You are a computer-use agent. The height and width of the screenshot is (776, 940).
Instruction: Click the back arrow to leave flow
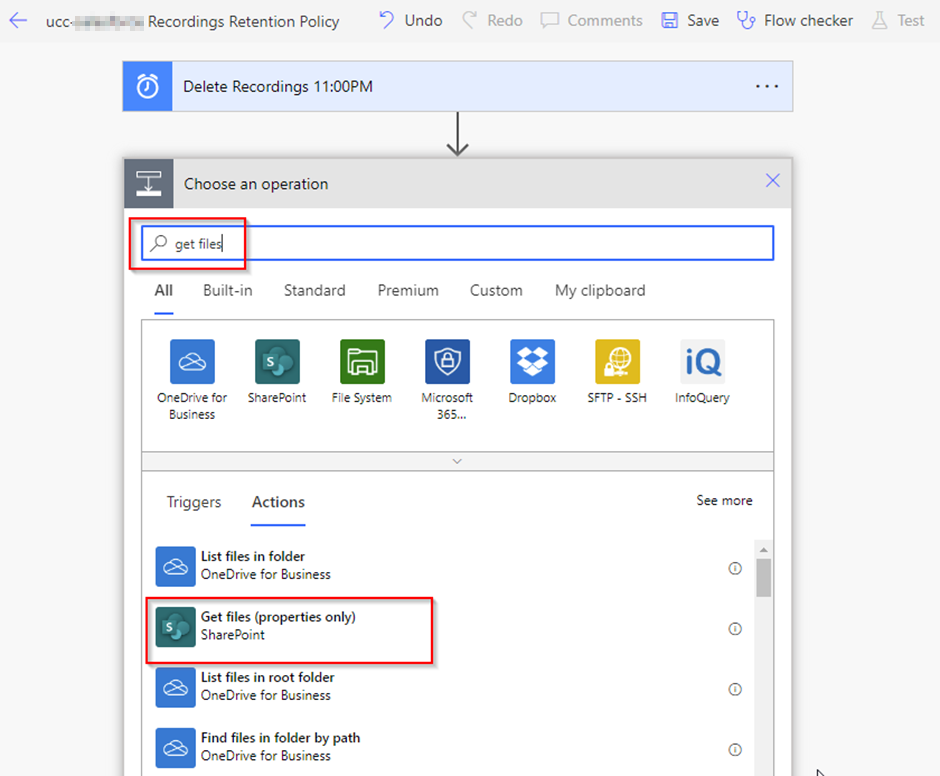click(x=18, y=20)
